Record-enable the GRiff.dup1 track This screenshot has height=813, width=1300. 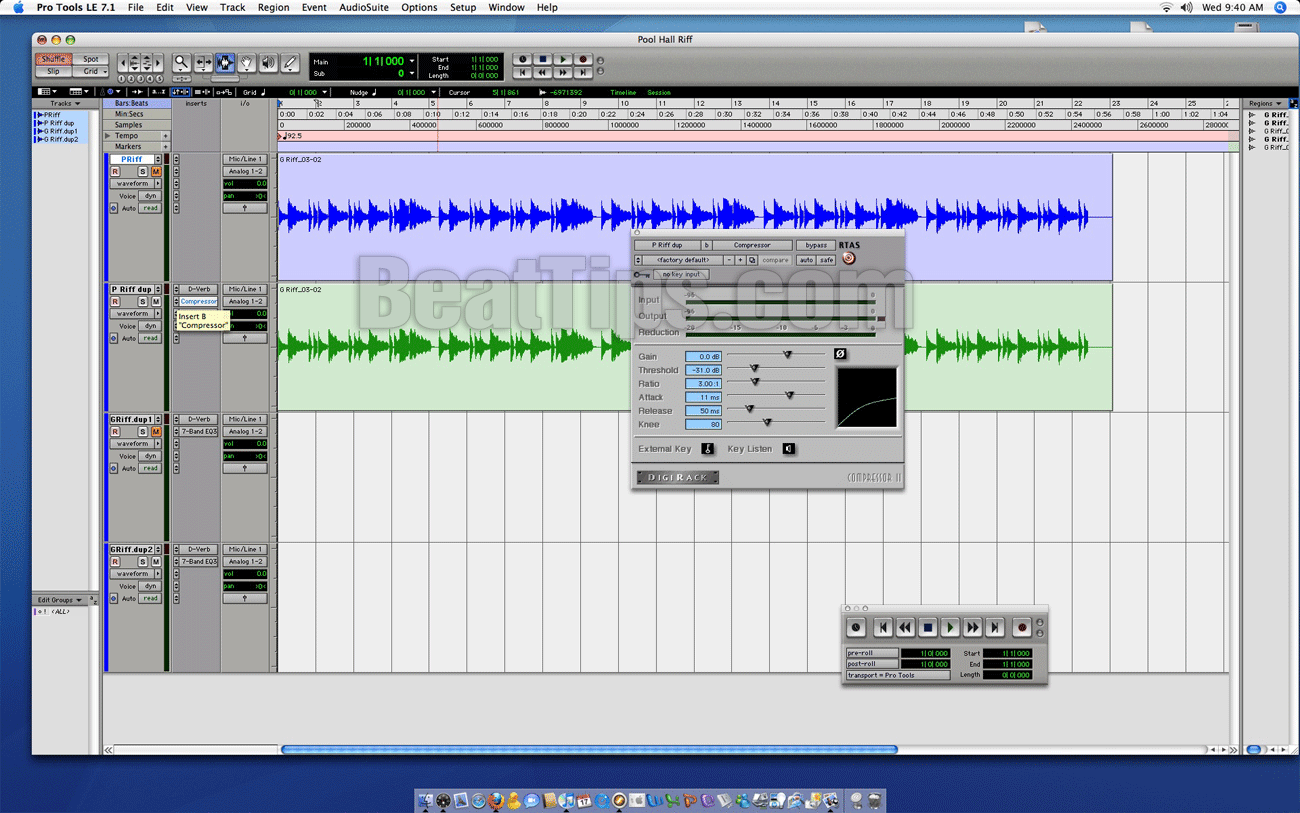pyautogui.click(x=115, y=432)
